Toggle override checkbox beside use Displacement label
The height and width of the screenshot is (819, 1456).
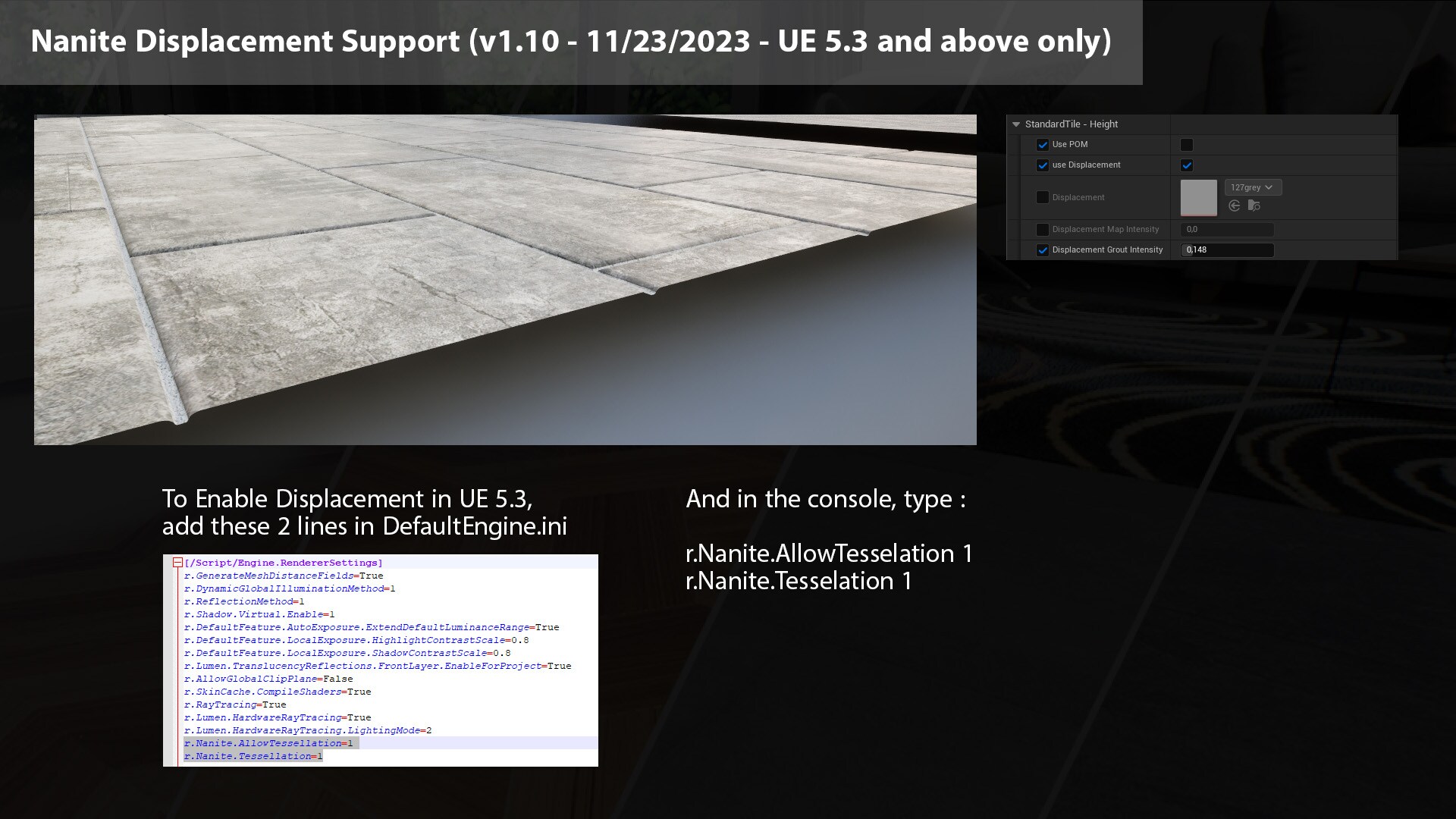(x=1043, y=165)
